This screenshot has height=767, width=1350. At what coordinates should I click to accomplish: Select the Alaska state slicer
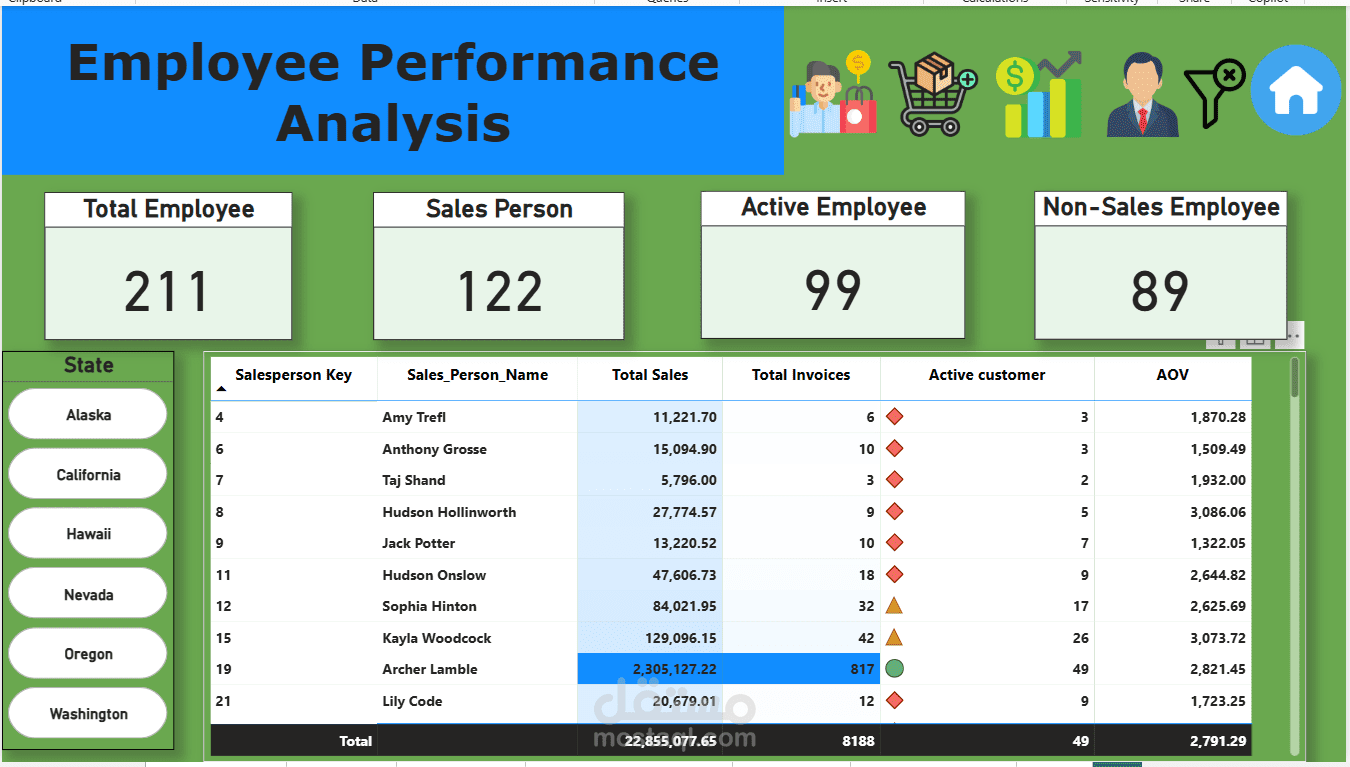pyautogui.click(x=88, y=414)
